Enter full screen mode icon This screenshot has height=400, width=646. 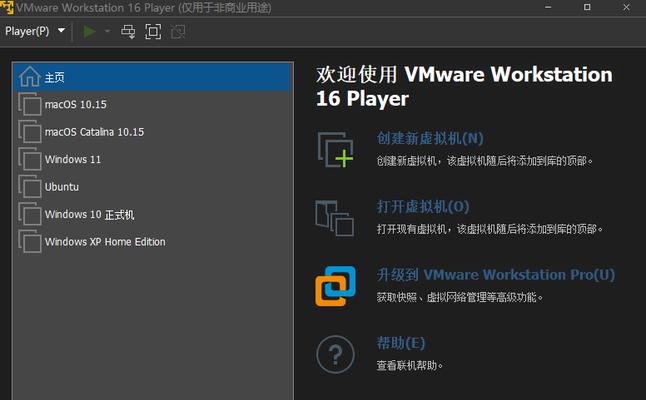tap(153, 32)
